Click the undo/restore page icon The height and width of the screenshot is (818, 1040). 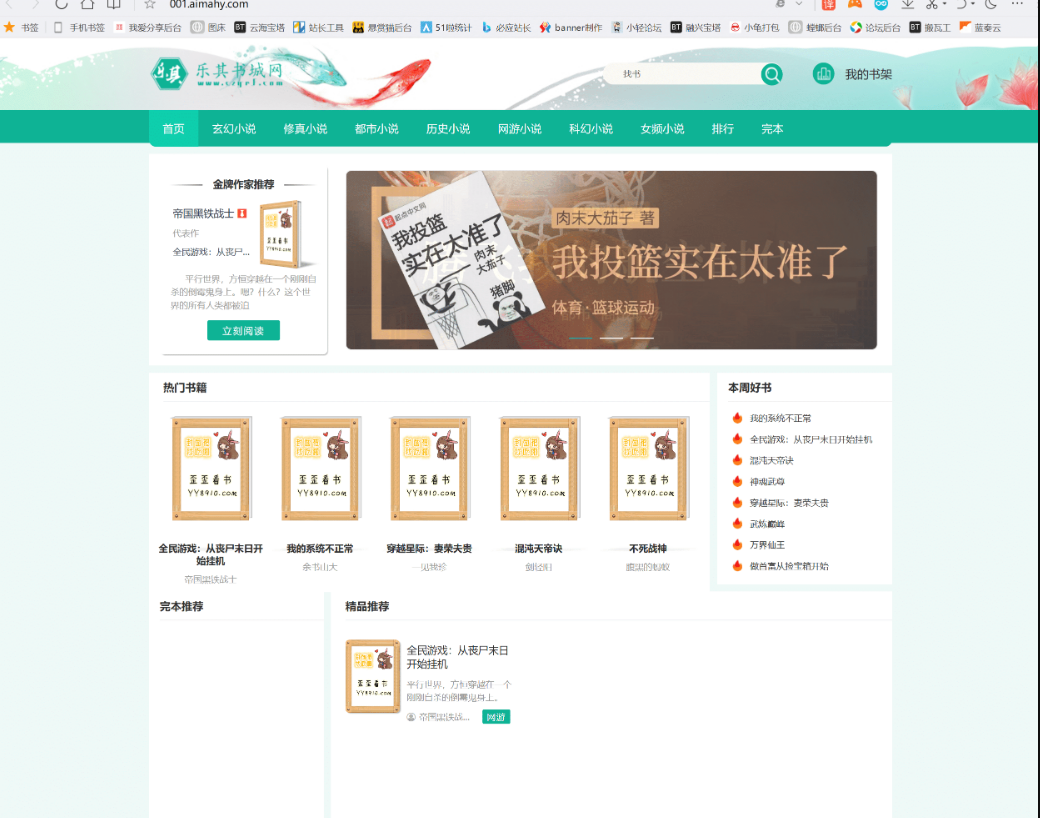click(x=961, y=4)
